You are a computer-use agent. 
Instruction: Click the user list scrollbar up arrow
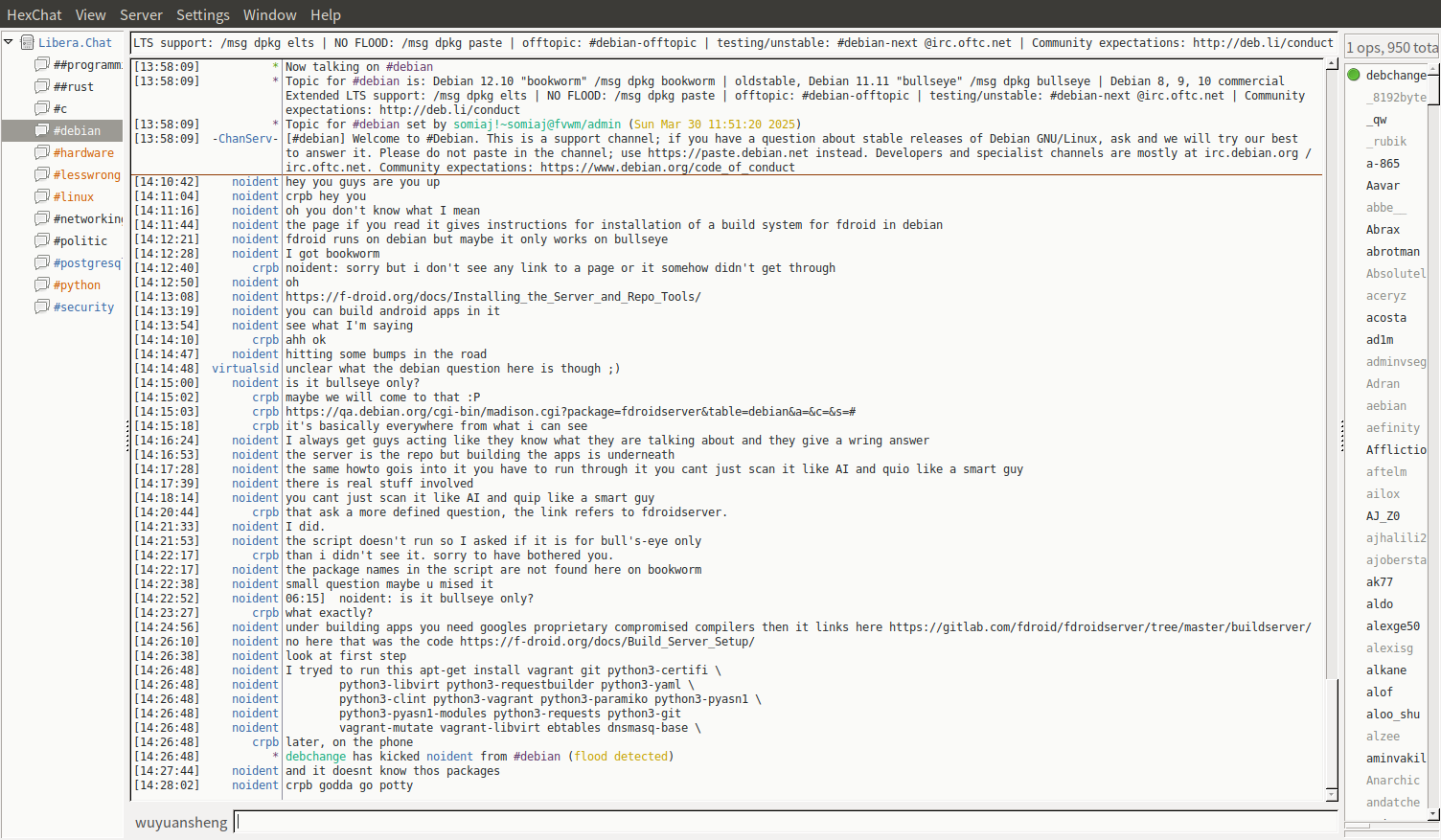1433,69
